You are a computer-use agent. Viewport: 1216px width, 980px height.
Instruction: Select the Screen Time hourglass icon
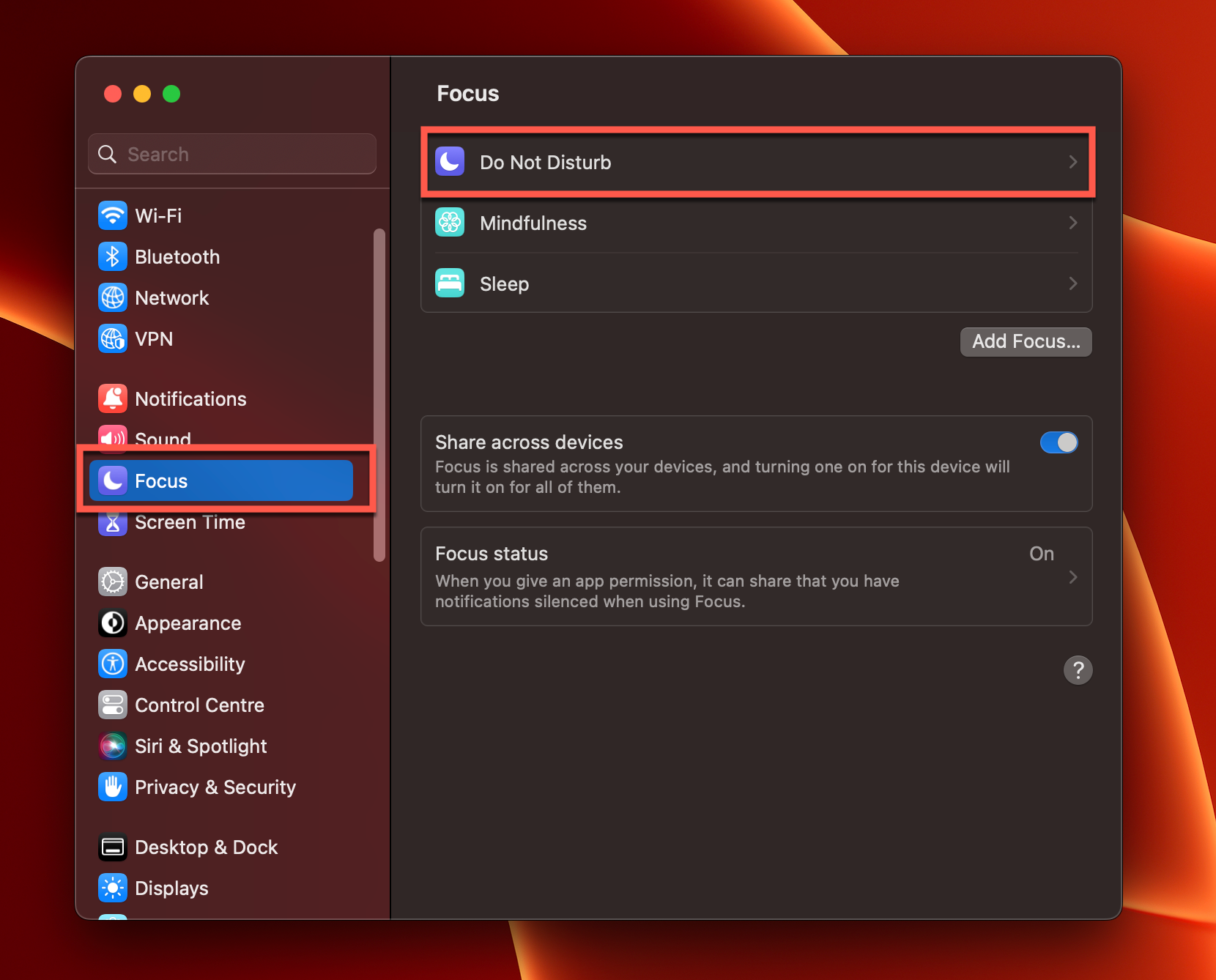(112, 522)
